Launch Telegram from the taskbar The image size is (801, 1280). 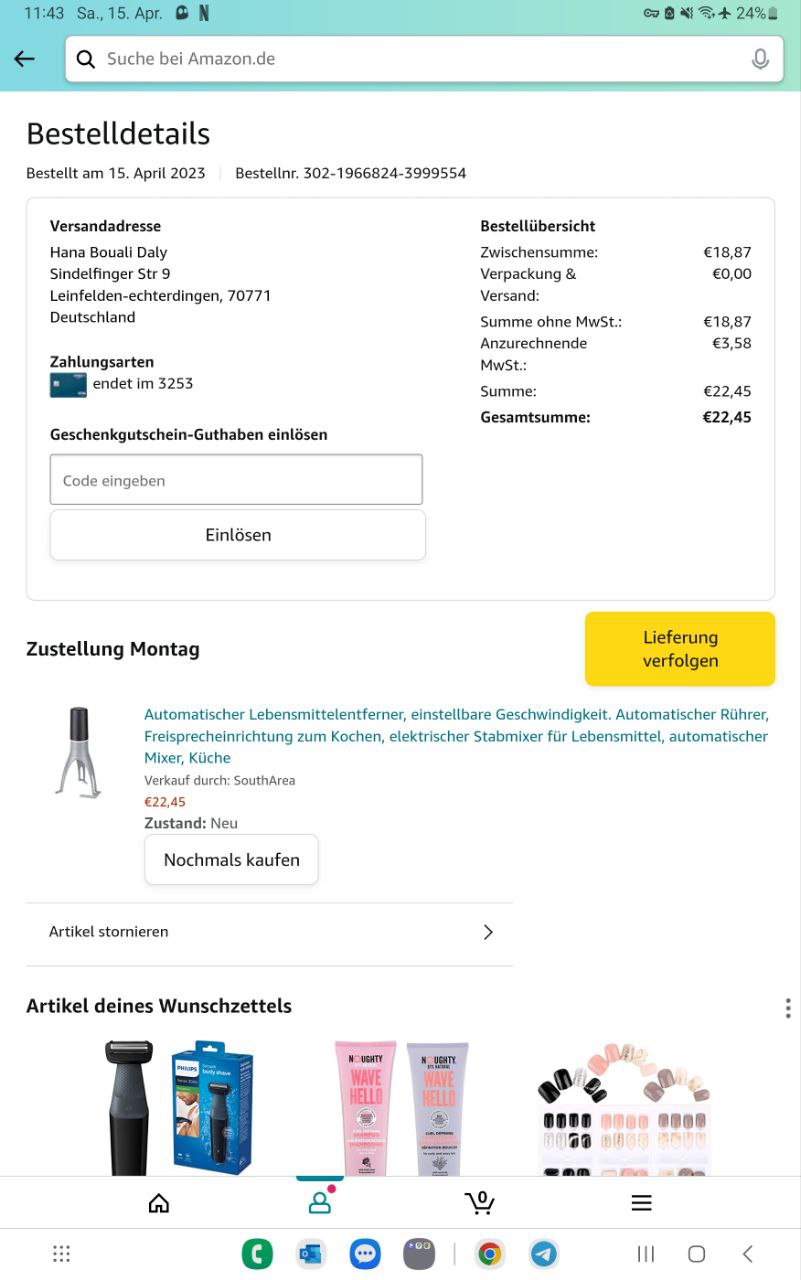[544, 1254]
